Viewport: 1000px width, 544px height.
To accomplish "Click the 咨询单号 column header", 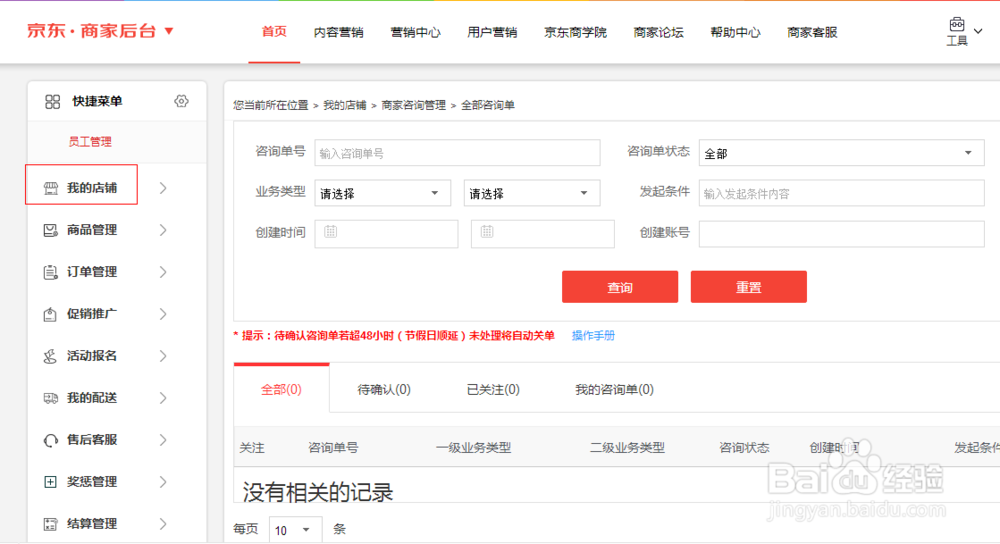I will click(333, 448).
